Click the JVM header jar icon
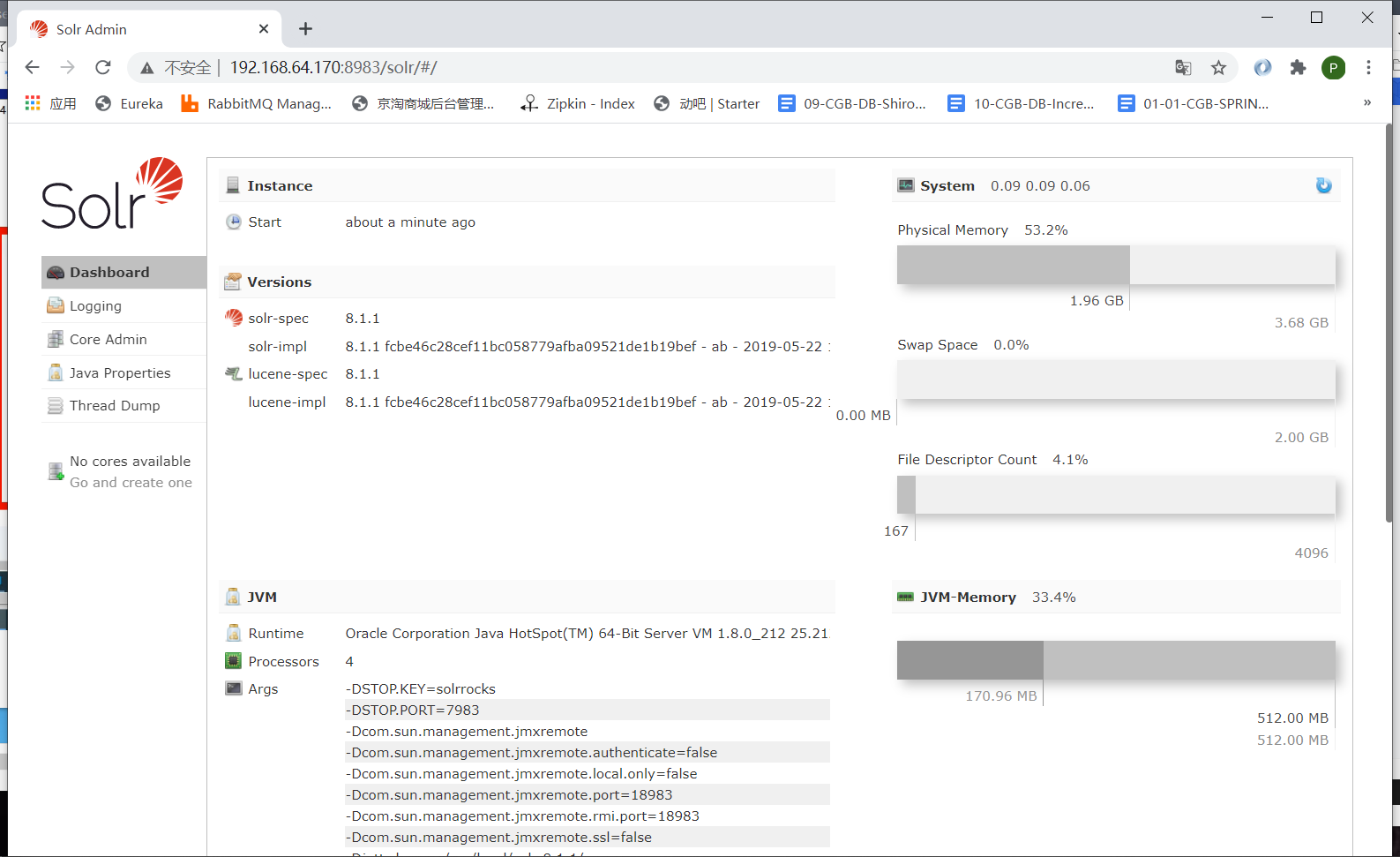The height and width of the screenshot is (857, 1400). click(x=233, y=597)
